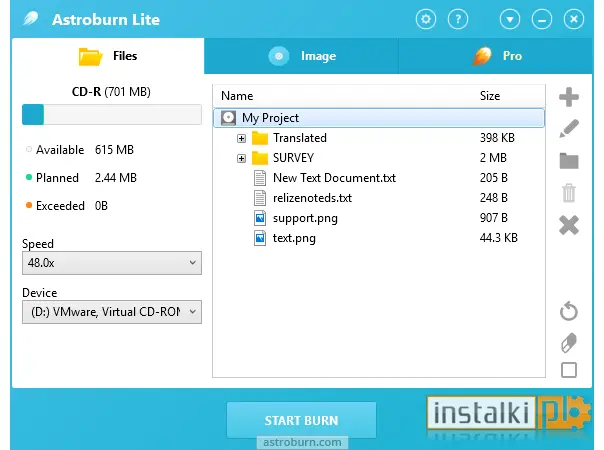
Task: Click the disc capacity progress bar
Action: [x=112, y=114]
